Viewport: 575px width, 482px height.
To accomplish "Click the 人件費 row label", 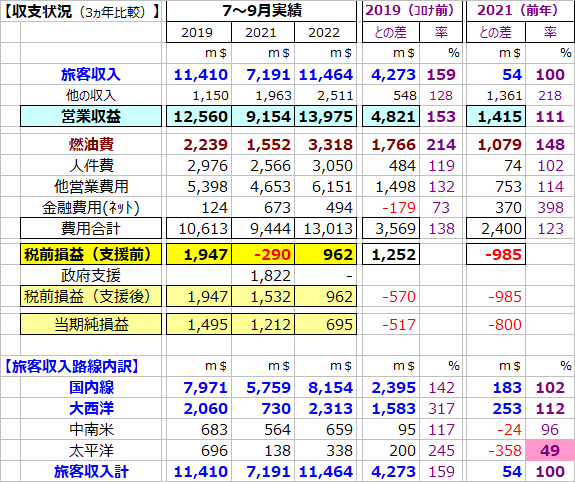I will (91, 165).
